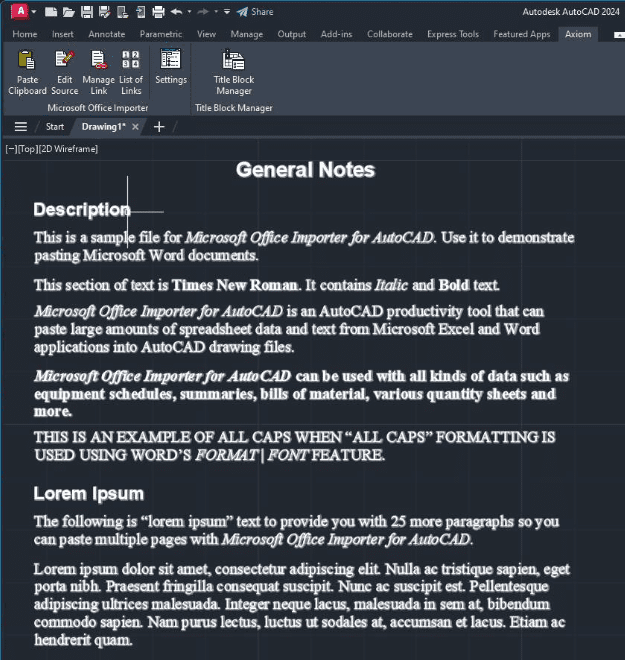Open from Web and Mobile icon
Image resolution: width=625 pixels, height=660 pixels.
tap(122, 12)
